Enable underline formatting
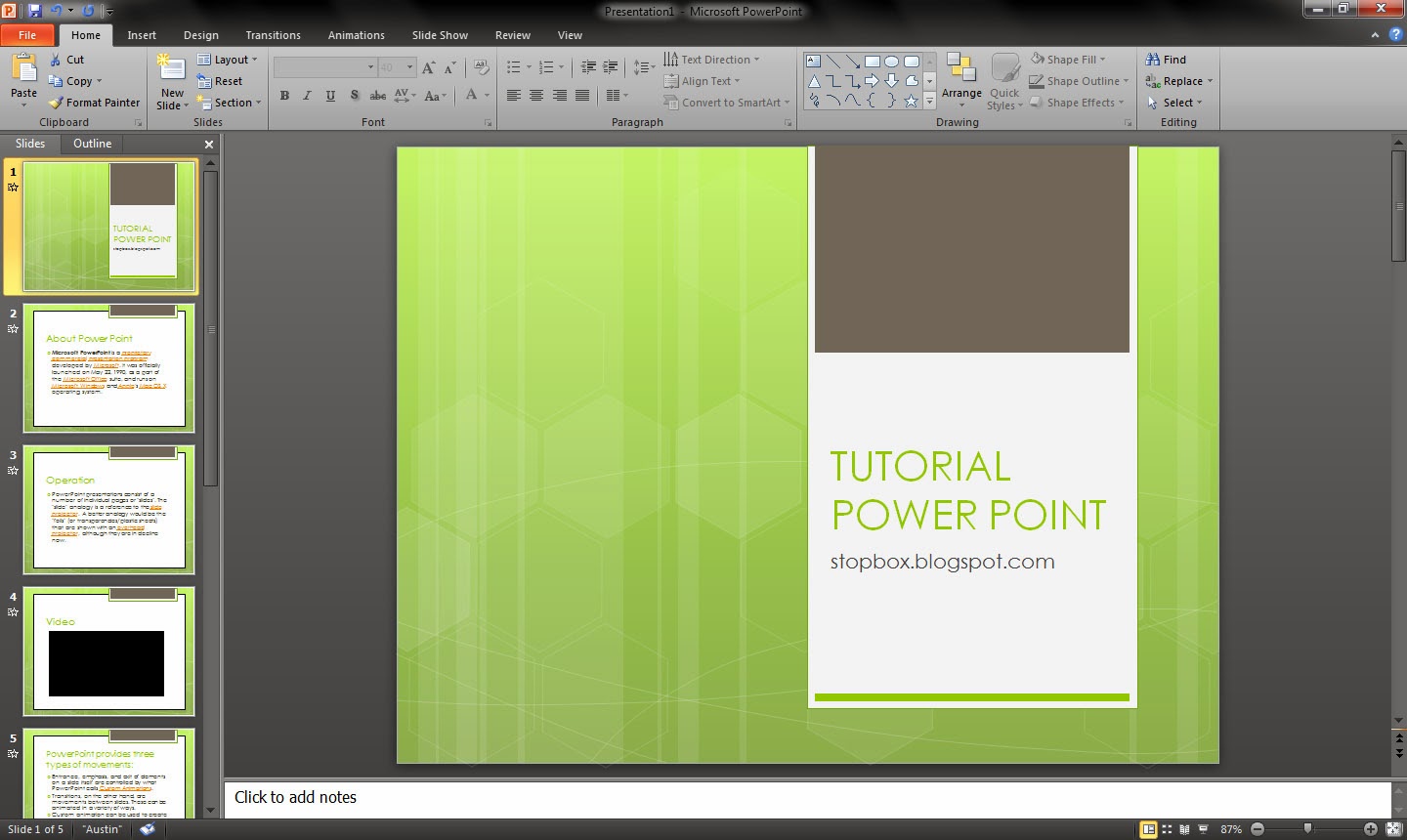The image size is (1407, 840). 329,96
